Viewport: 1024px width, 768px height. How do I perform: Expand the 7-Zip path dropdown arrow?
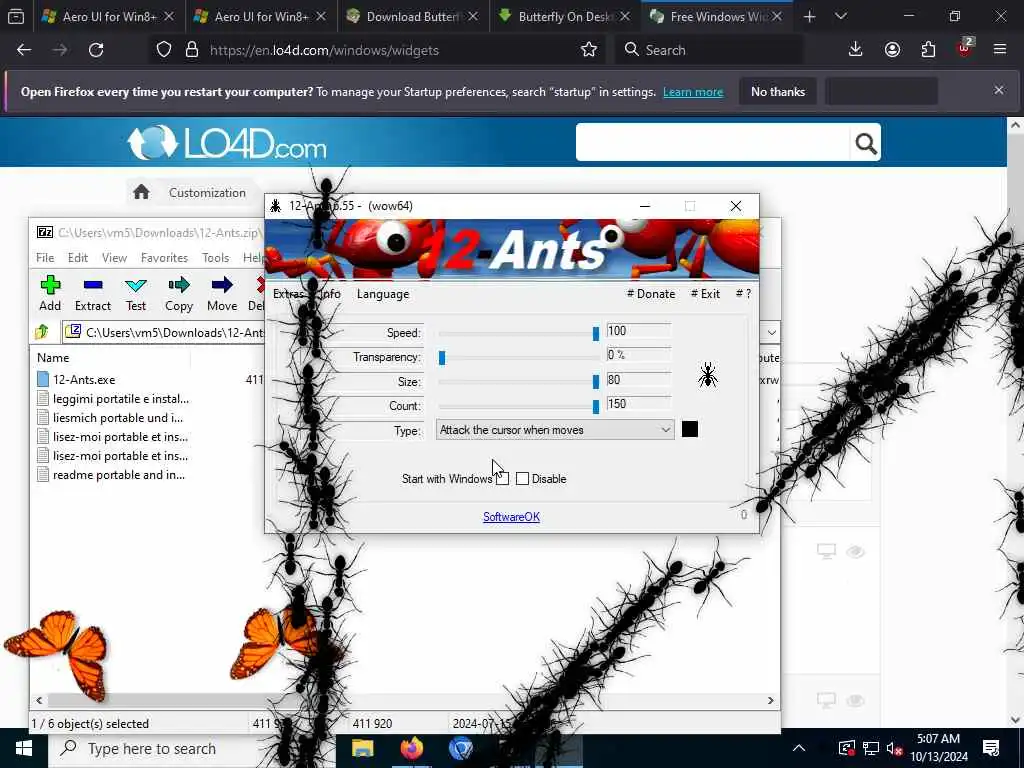(x=771, y=332)
